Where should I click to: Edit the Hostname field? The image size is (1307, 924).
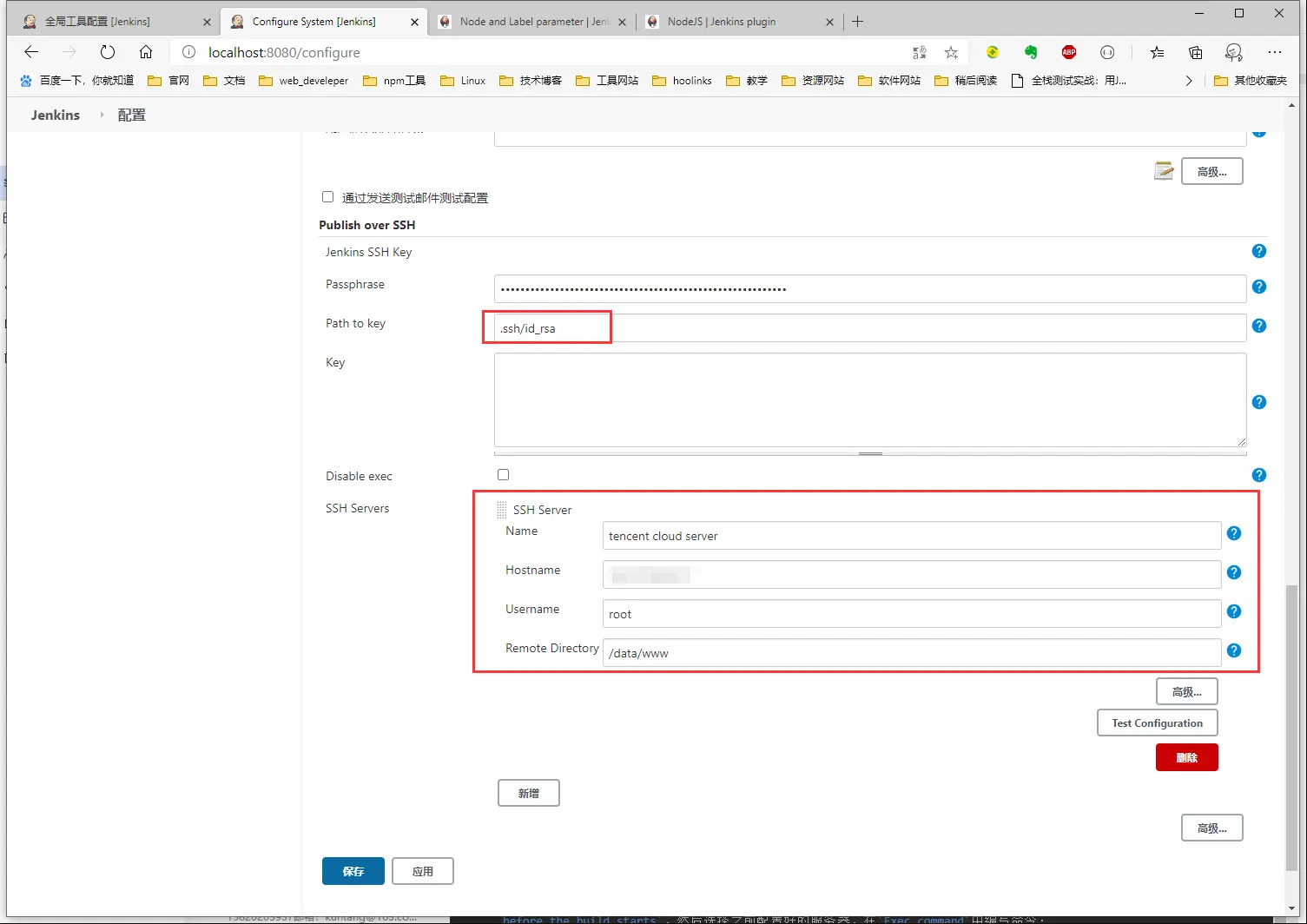(x=912, y=575)
